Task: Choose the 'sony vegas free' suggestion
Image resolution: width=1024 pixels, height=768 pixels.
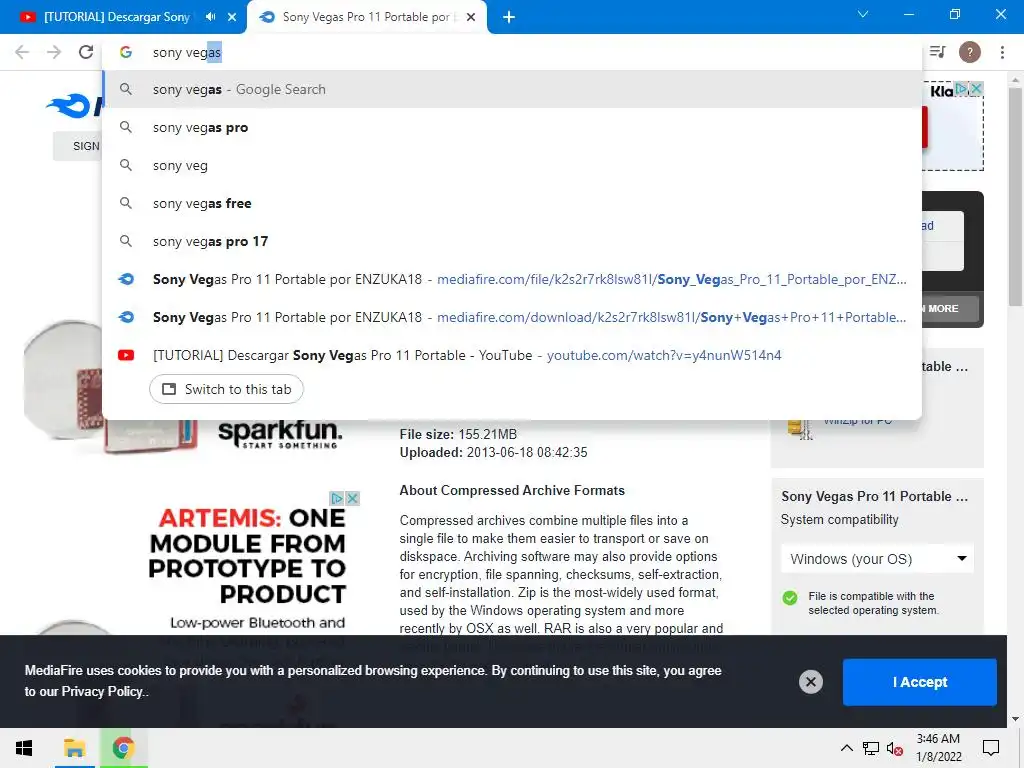Action: [x=512, y=203]
